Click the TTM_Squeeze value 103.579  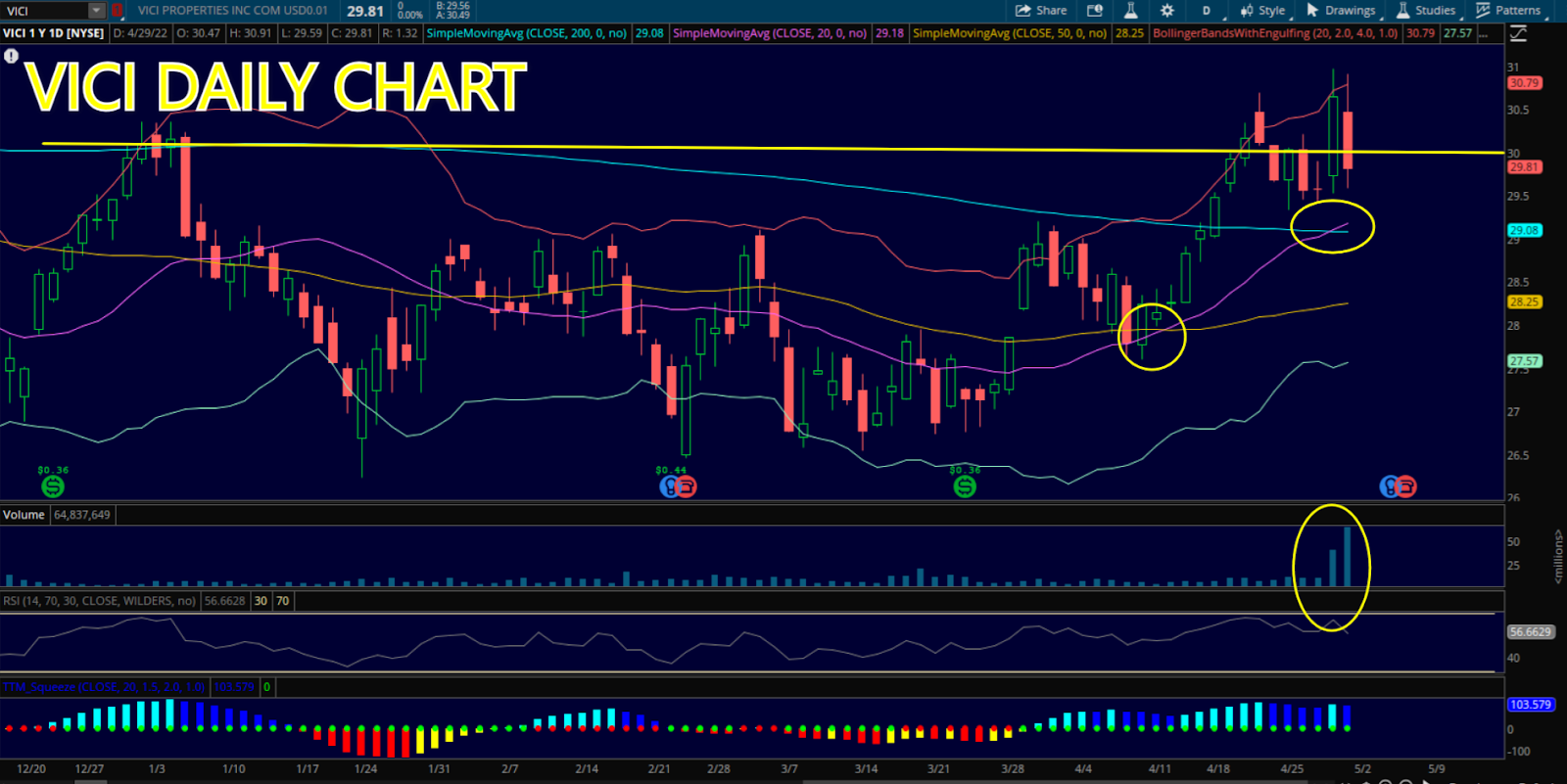[x=235, y=687]
